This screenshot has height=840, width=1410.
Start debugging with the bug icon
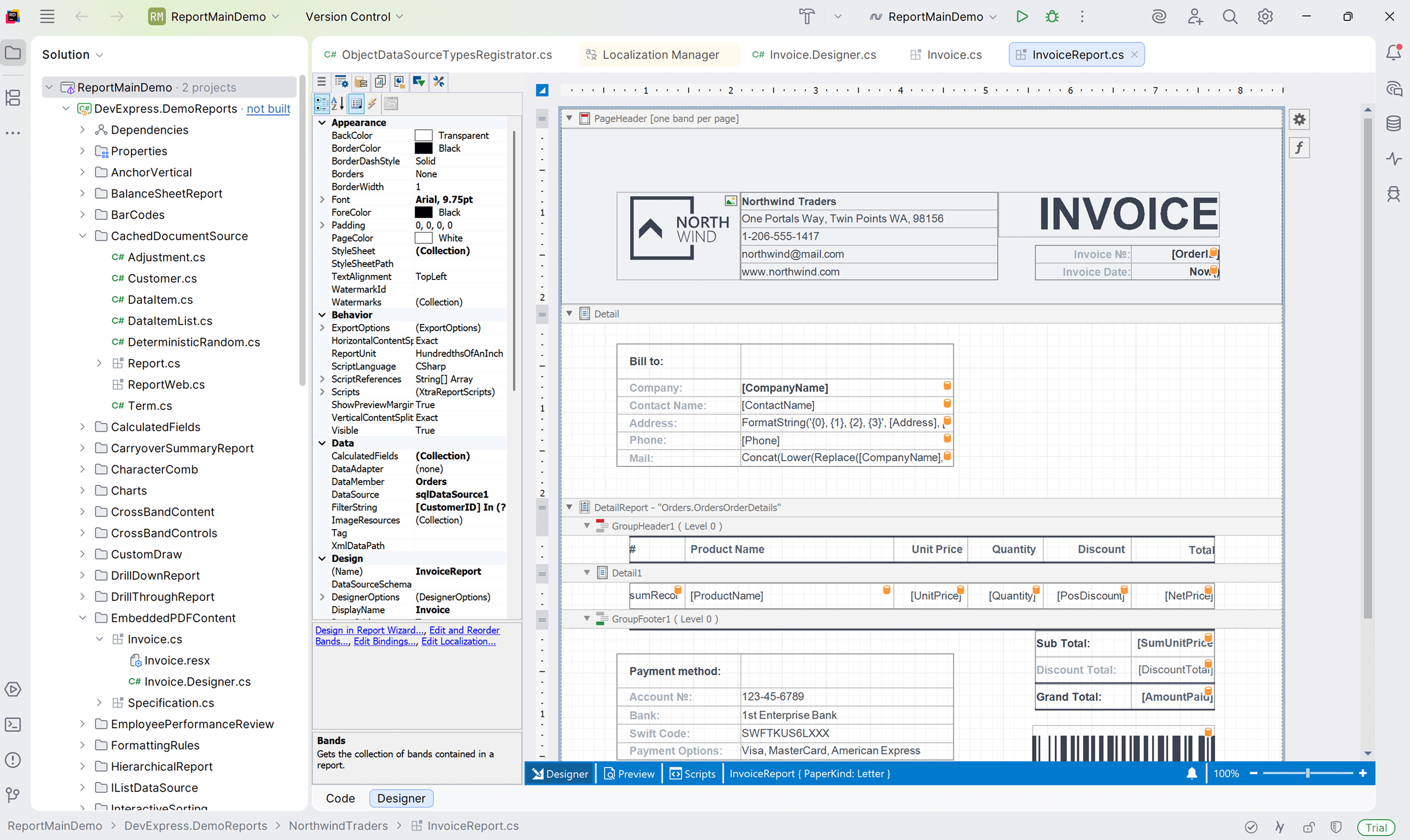(x=1052, y=16)
